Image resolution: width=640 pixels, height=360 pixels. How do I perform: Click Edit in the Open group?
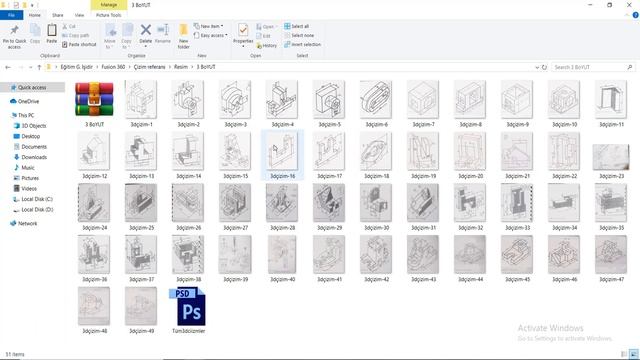[x=263, y=36]
